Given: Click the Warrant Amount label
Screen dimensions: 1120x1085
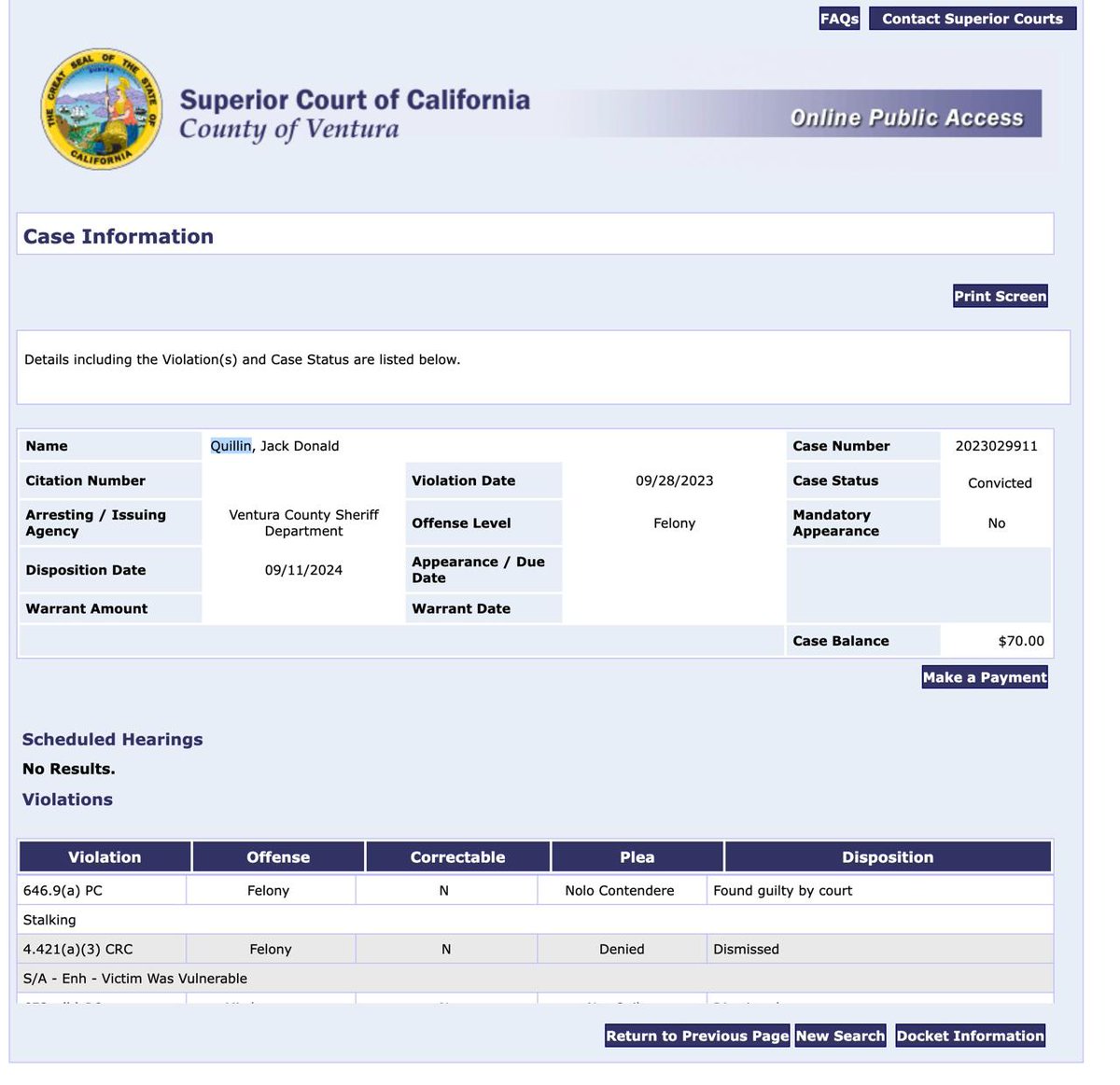Looking at the screenshot, I should [87, 608].
